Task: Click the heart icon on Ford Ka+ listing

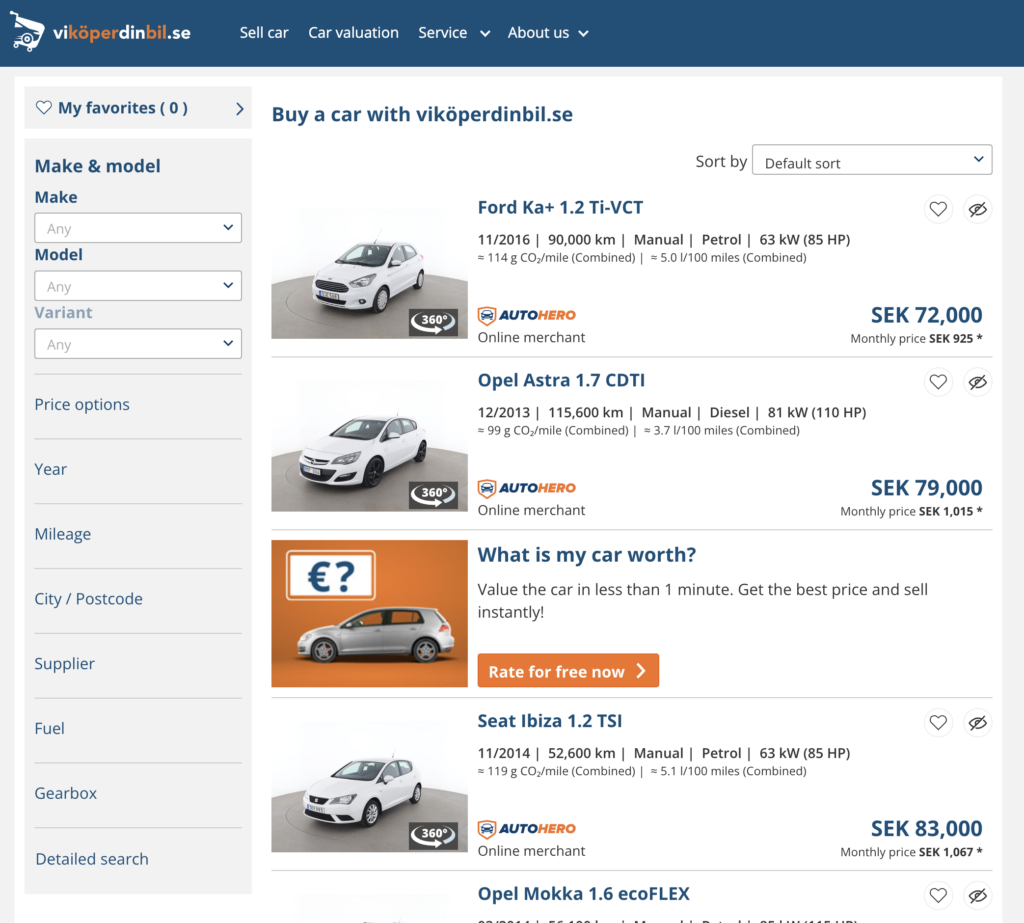Action: point(938,209)
